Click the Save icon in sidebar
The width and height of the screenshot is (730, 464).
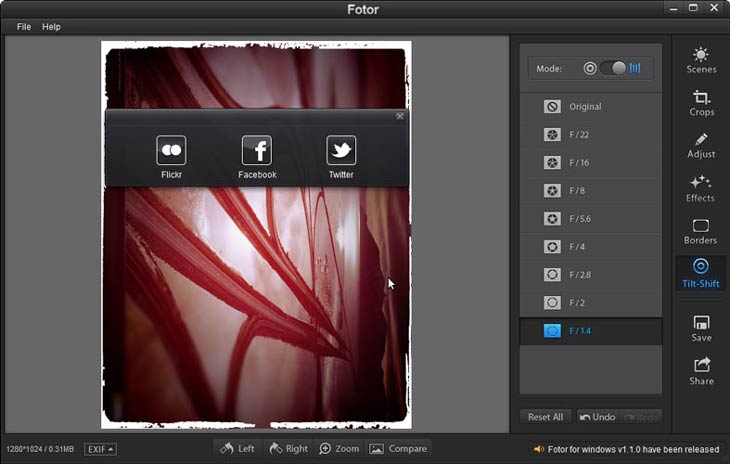(x=701, y=328)
